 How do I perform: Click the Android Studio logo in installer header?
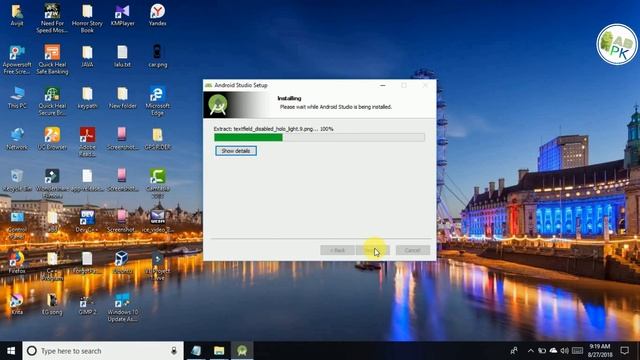(218, 104)
